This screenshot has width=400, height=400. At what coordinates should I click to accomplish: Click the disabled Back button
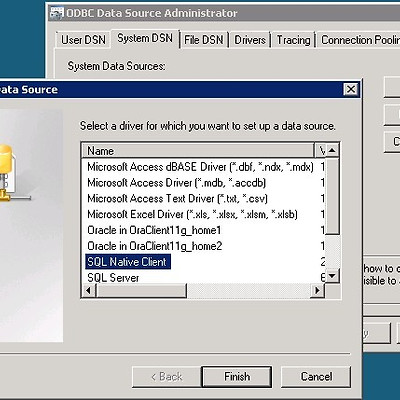coord(167,377)
